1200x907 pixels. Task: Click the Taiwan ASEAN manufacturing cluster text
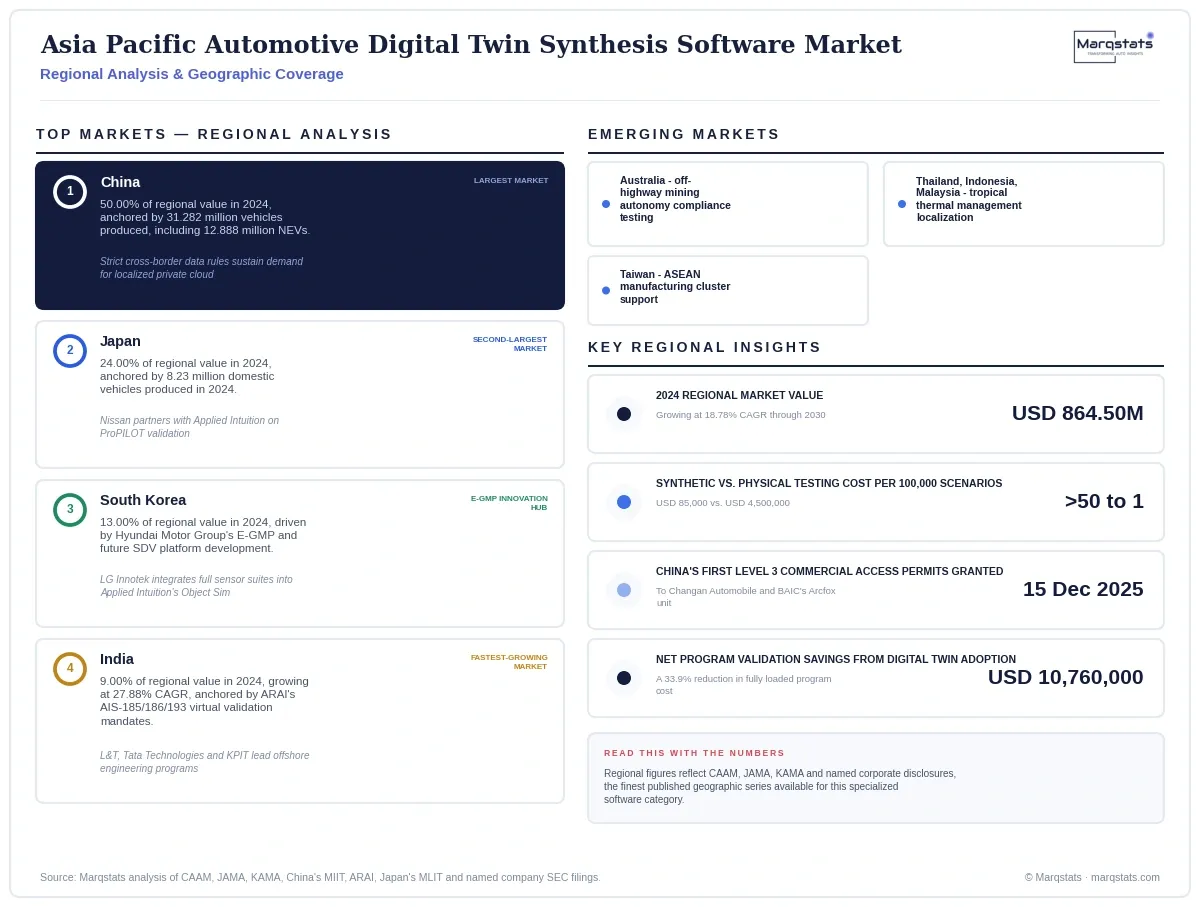[x=675, y=286]
